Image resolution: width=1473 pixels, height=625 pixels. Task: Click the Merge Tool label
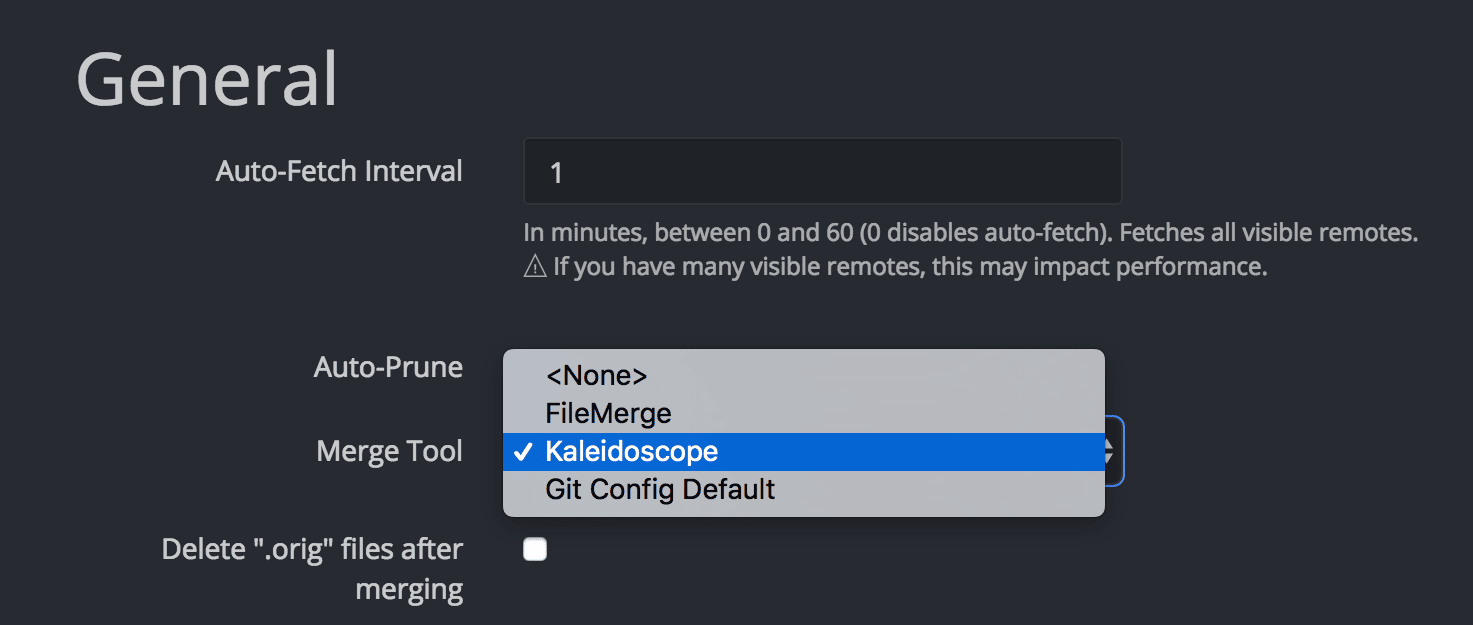point(389,451)
